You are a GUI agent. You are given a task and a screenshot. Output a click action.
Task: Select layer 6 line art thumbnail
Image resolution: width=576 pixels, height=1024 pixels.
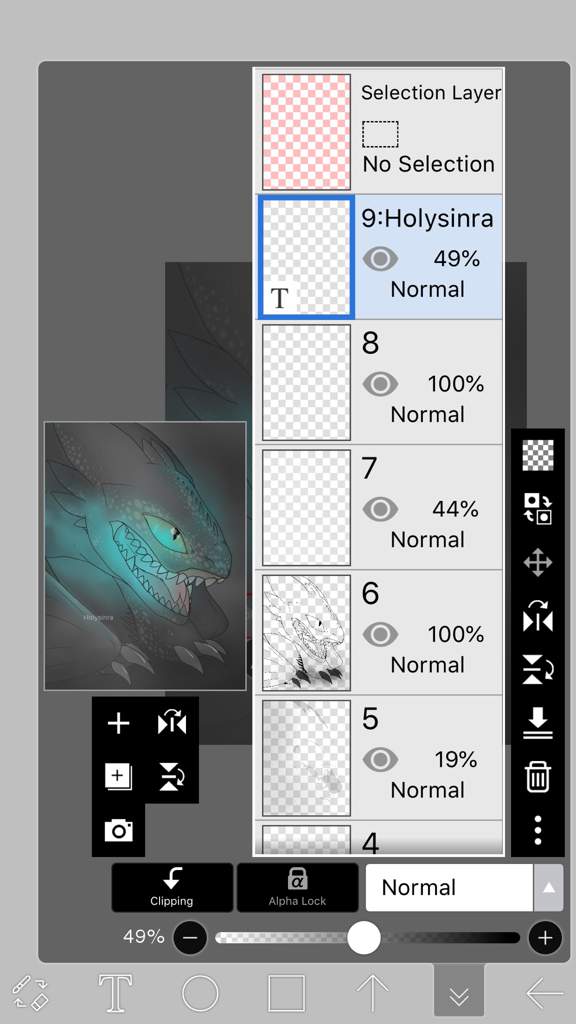point(306,633)
